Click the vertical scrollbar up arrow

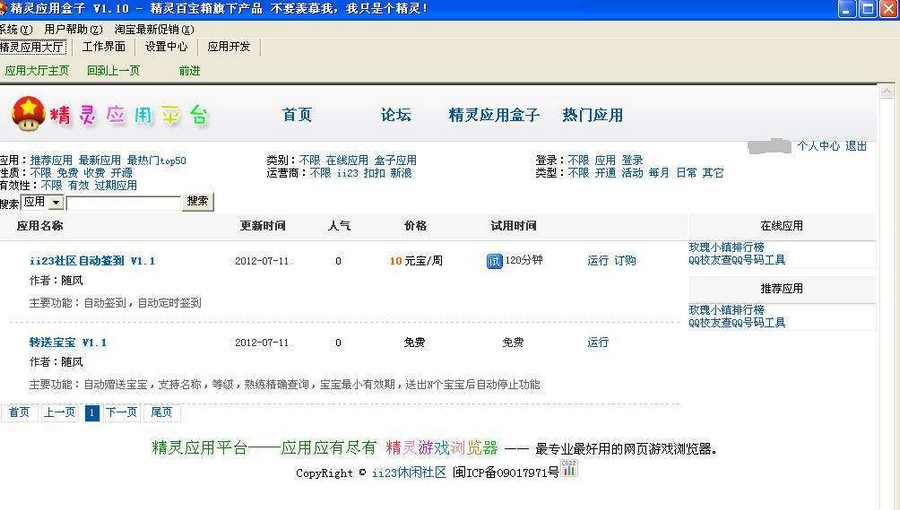click(x=887, y=91)
